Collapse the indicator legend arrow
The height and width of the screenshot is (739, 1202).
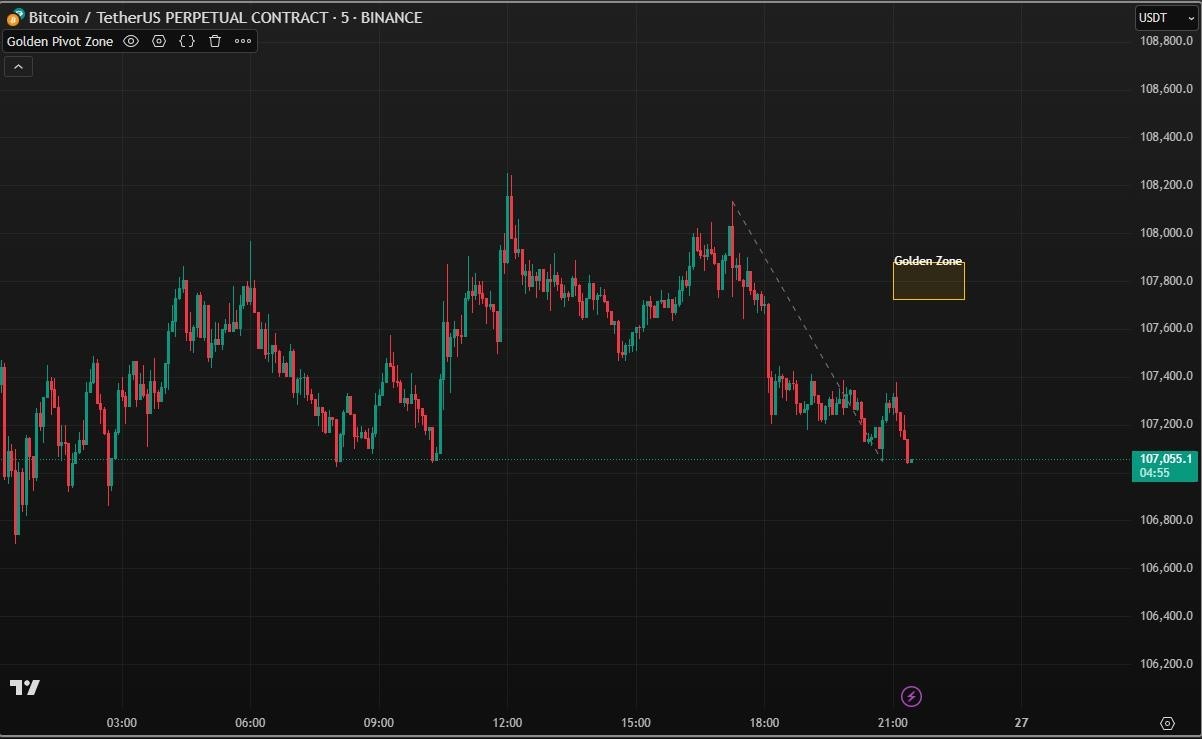(x=18, y=65)
